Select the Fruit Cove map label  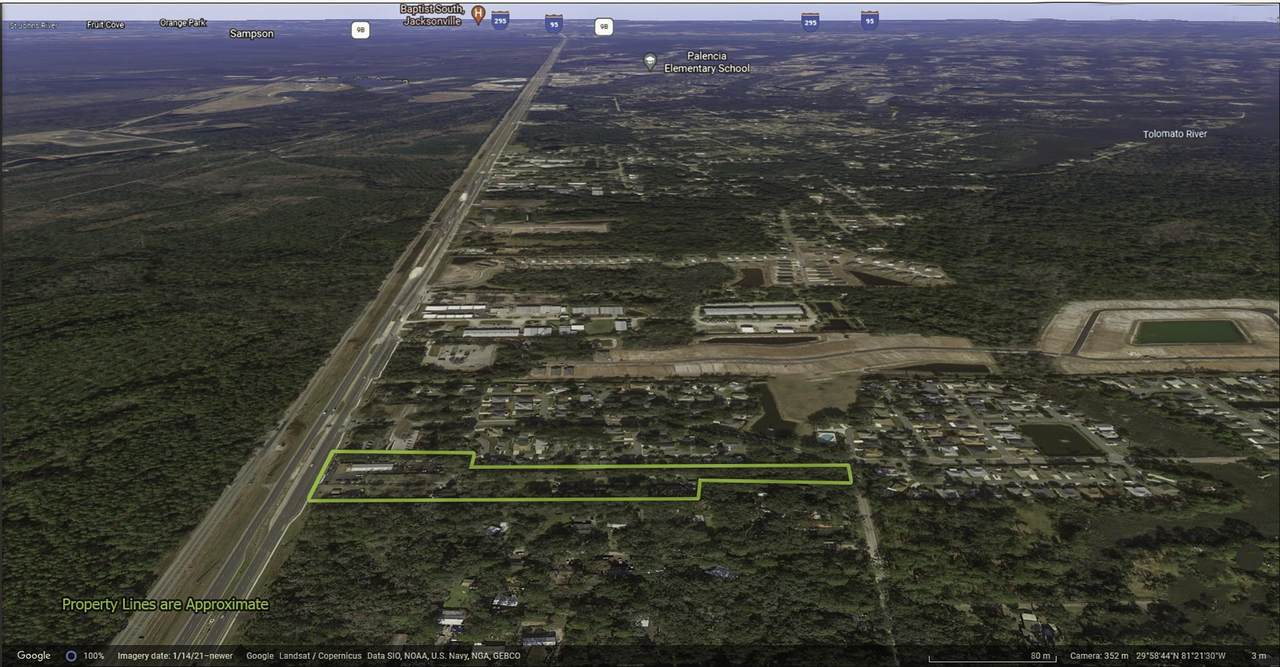[x=105, y=25]
